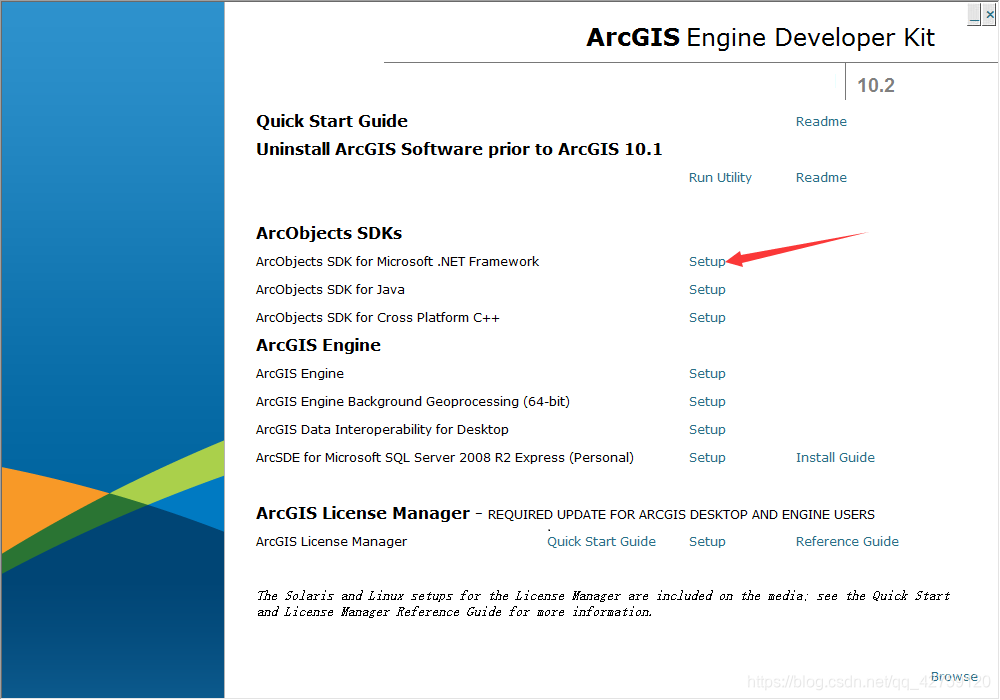
Task: Click Setup for ArcGIS Data Interoperability for Desktop
Action: pyautogui.click(x=707, y=430)
